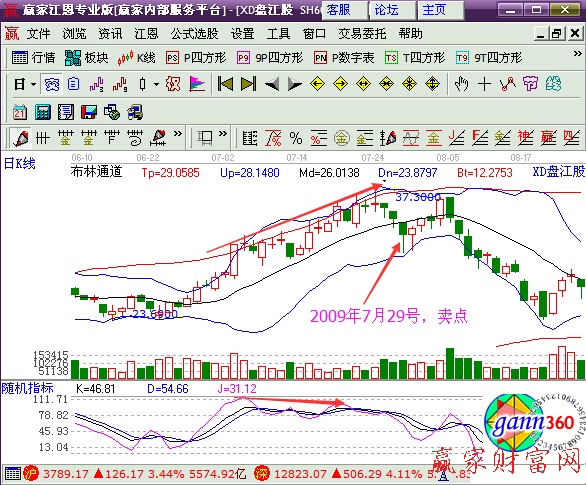
Task: Open the candlestick style dropdown arrow
Action: (x=156, y=84)
